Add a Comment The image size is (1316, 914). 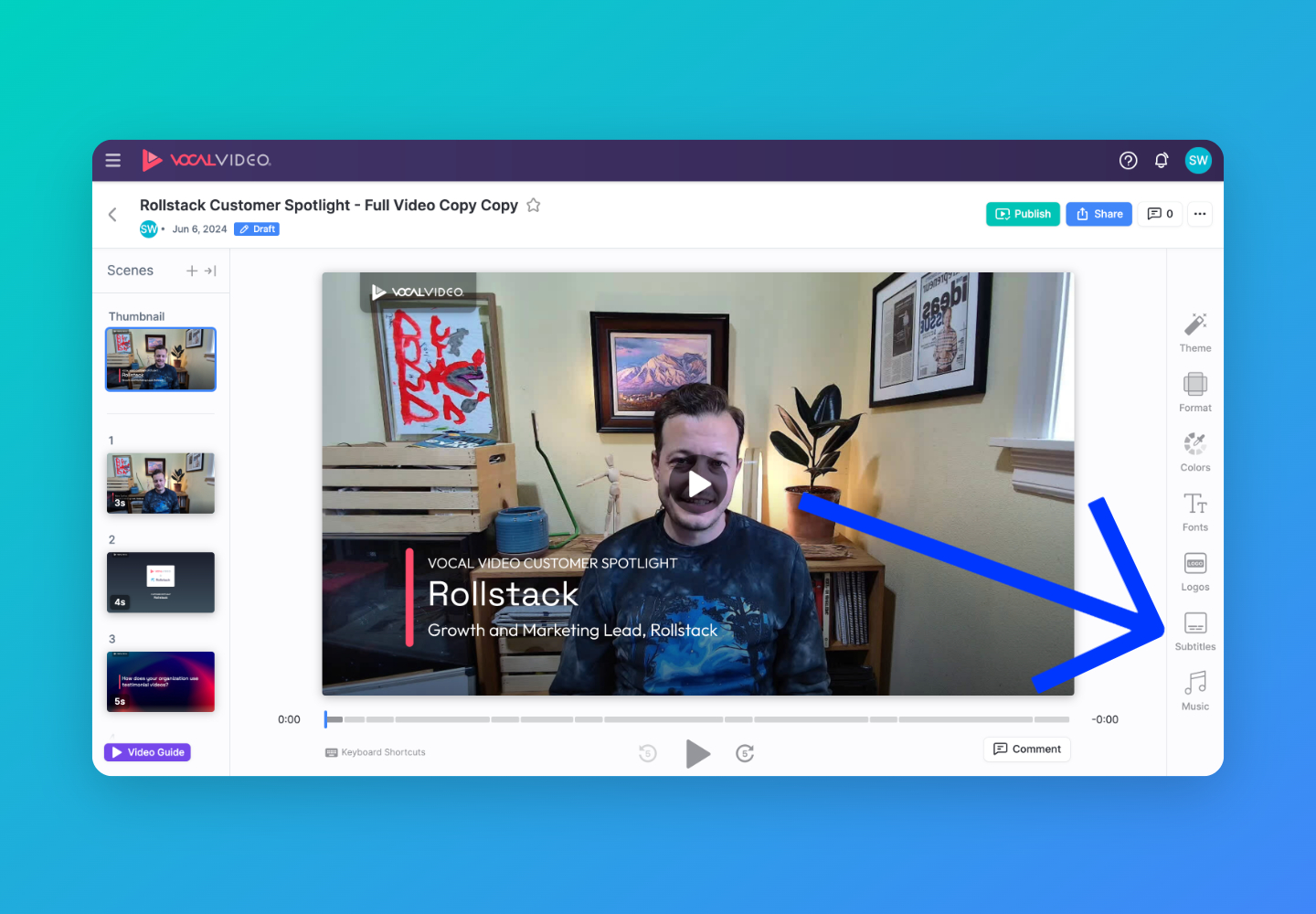coord(1027,749)
